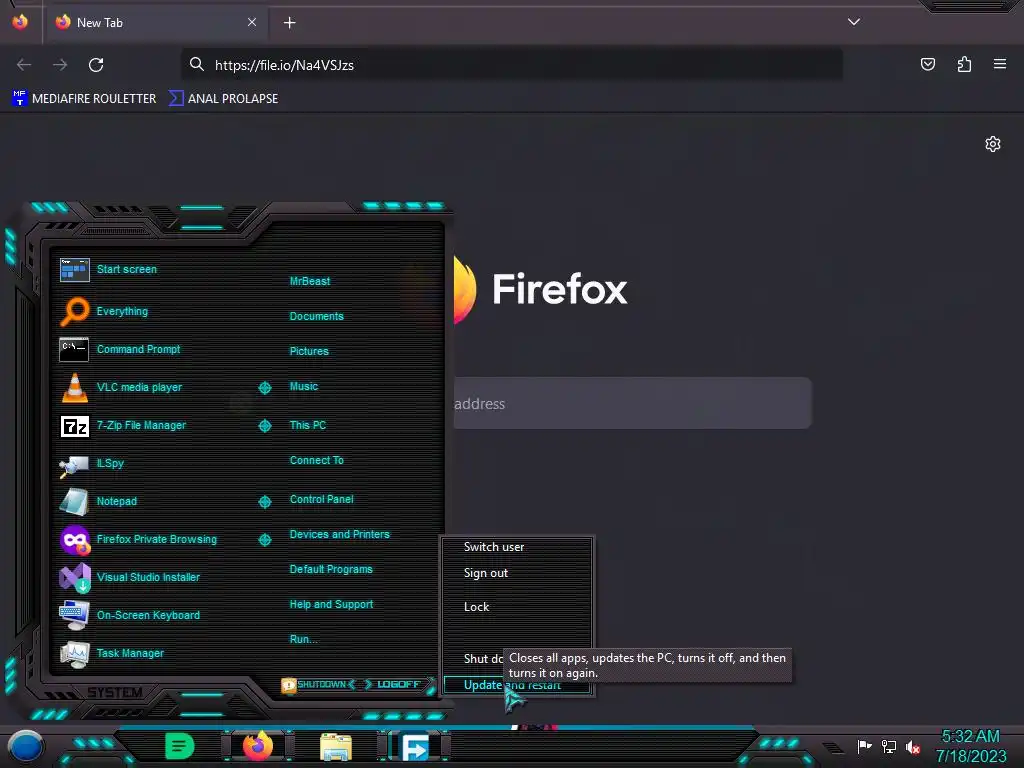Open Firefox Private Browsing mask icon
This screenshot has width=1024, height=768.
coord(74,539)
